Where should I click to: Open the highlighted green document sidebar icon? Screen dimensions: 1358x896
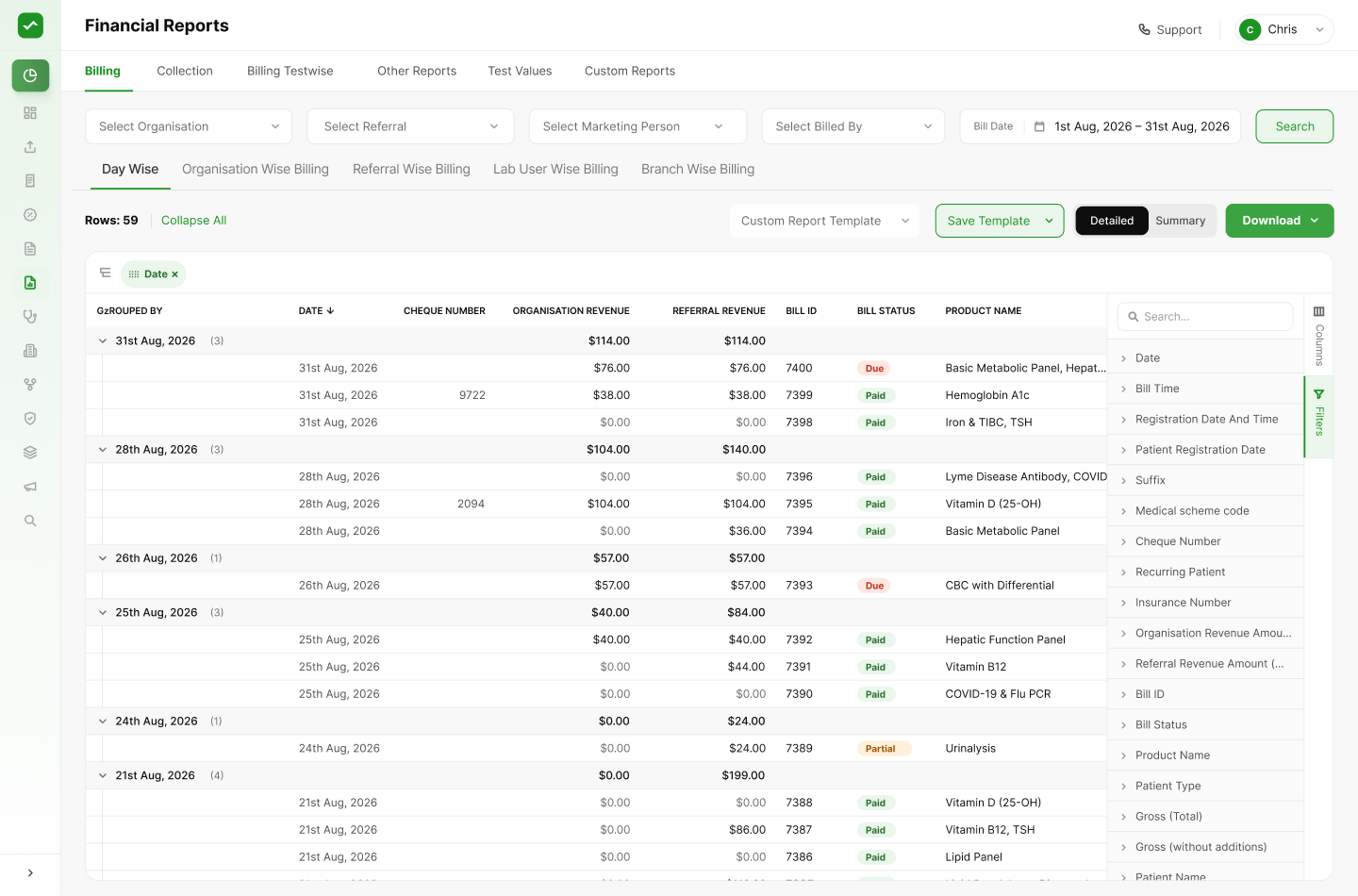(30, 283)
